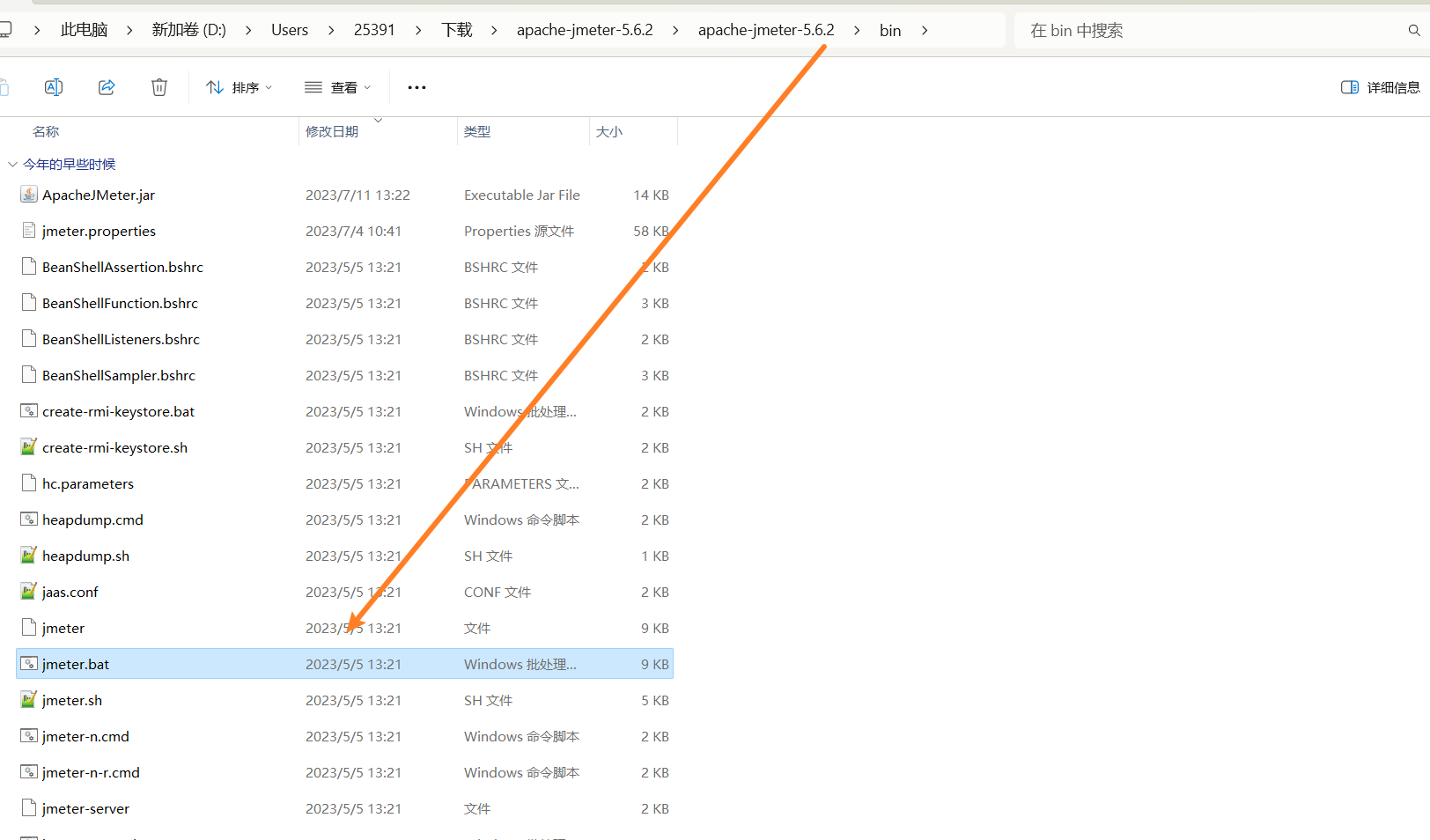1430x840 pixels.
Task: Select jmeter.bat file icon
Action: tap(29, 664)
